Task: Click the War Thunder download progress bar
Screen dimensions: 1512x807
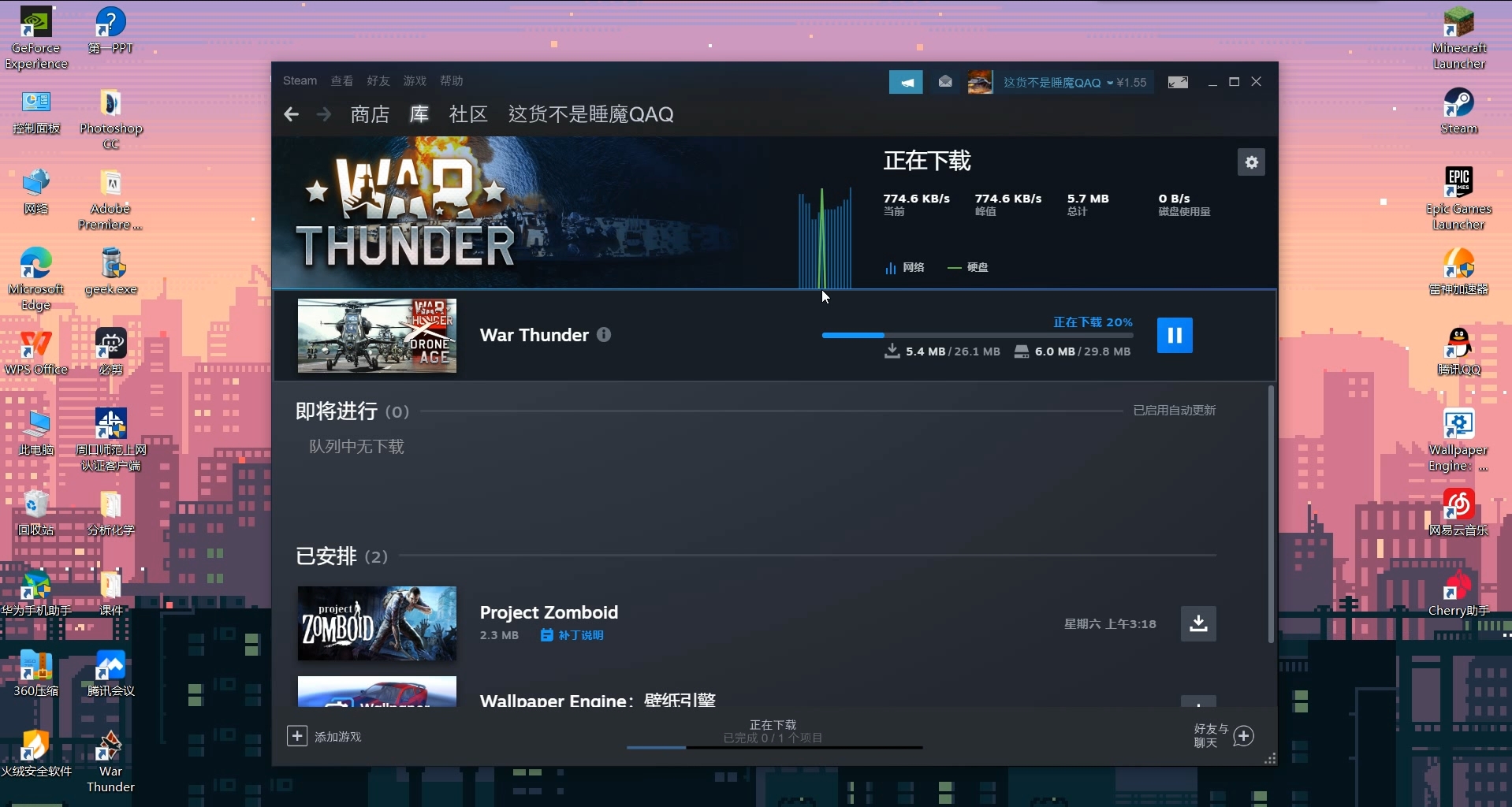Action: [978, 335]
